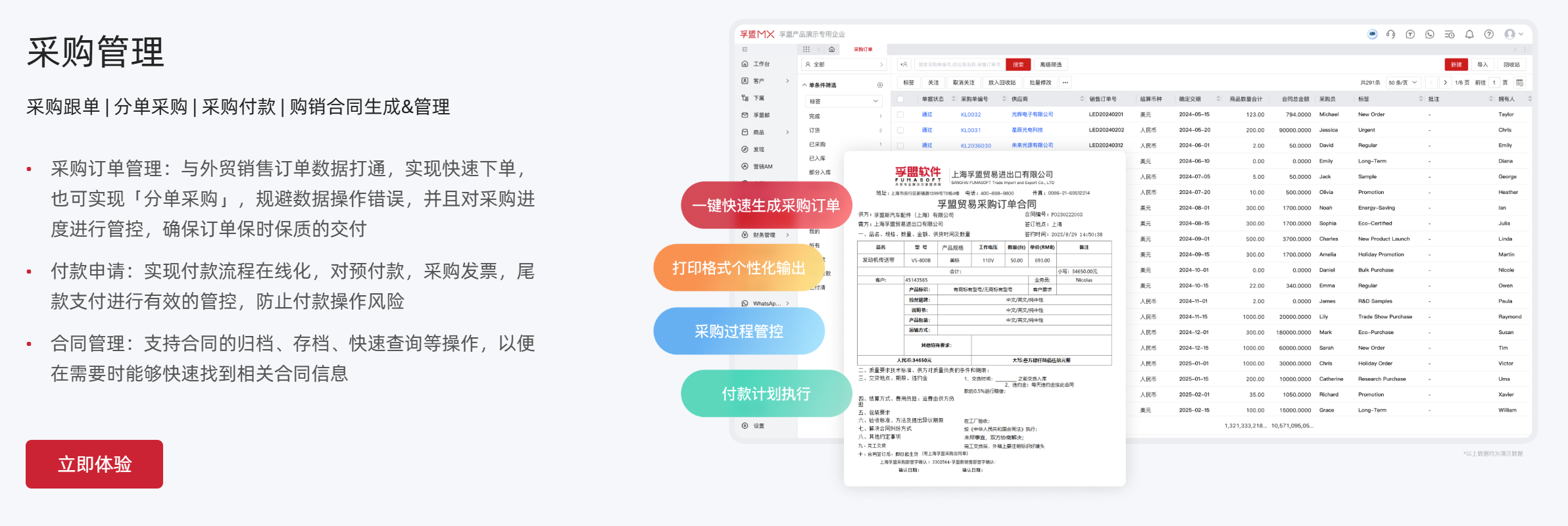This screenshot has height=526, width=1568.
Task: Check the KL2036030 row checkbox
Action: coord(900,145)
